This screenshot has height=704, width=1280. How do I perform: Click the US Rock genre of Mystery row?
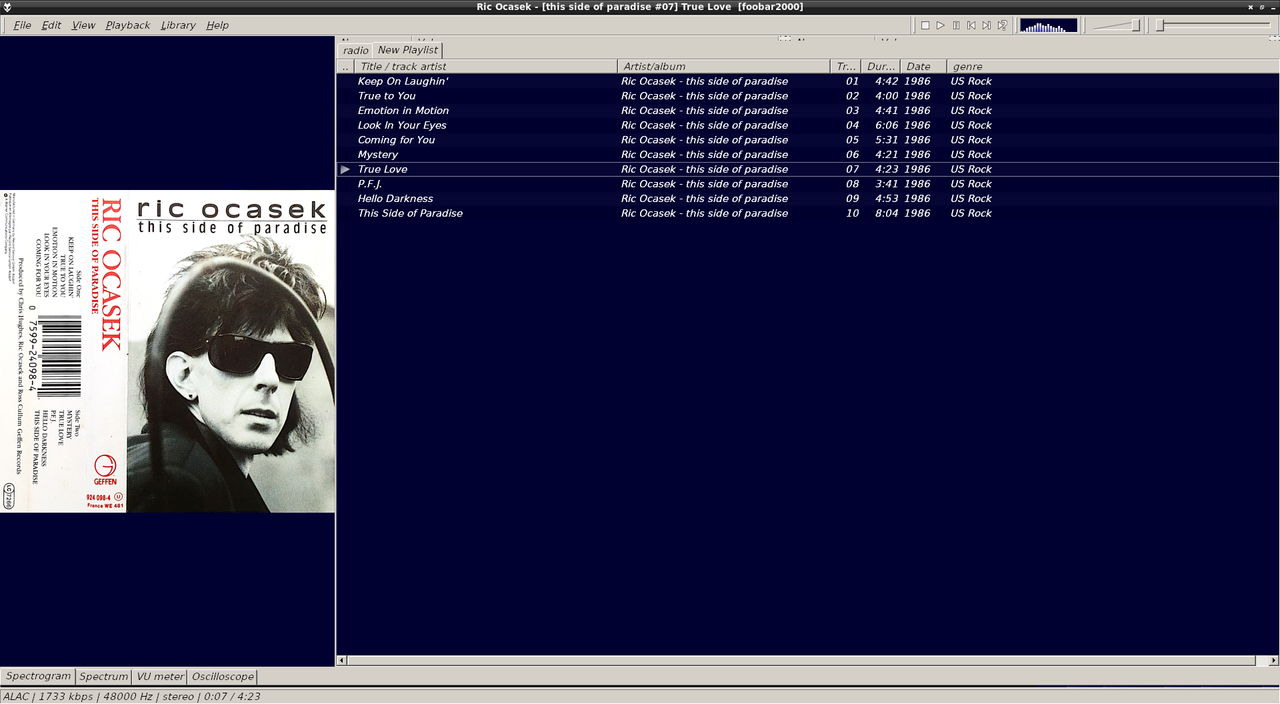(971, 154)
